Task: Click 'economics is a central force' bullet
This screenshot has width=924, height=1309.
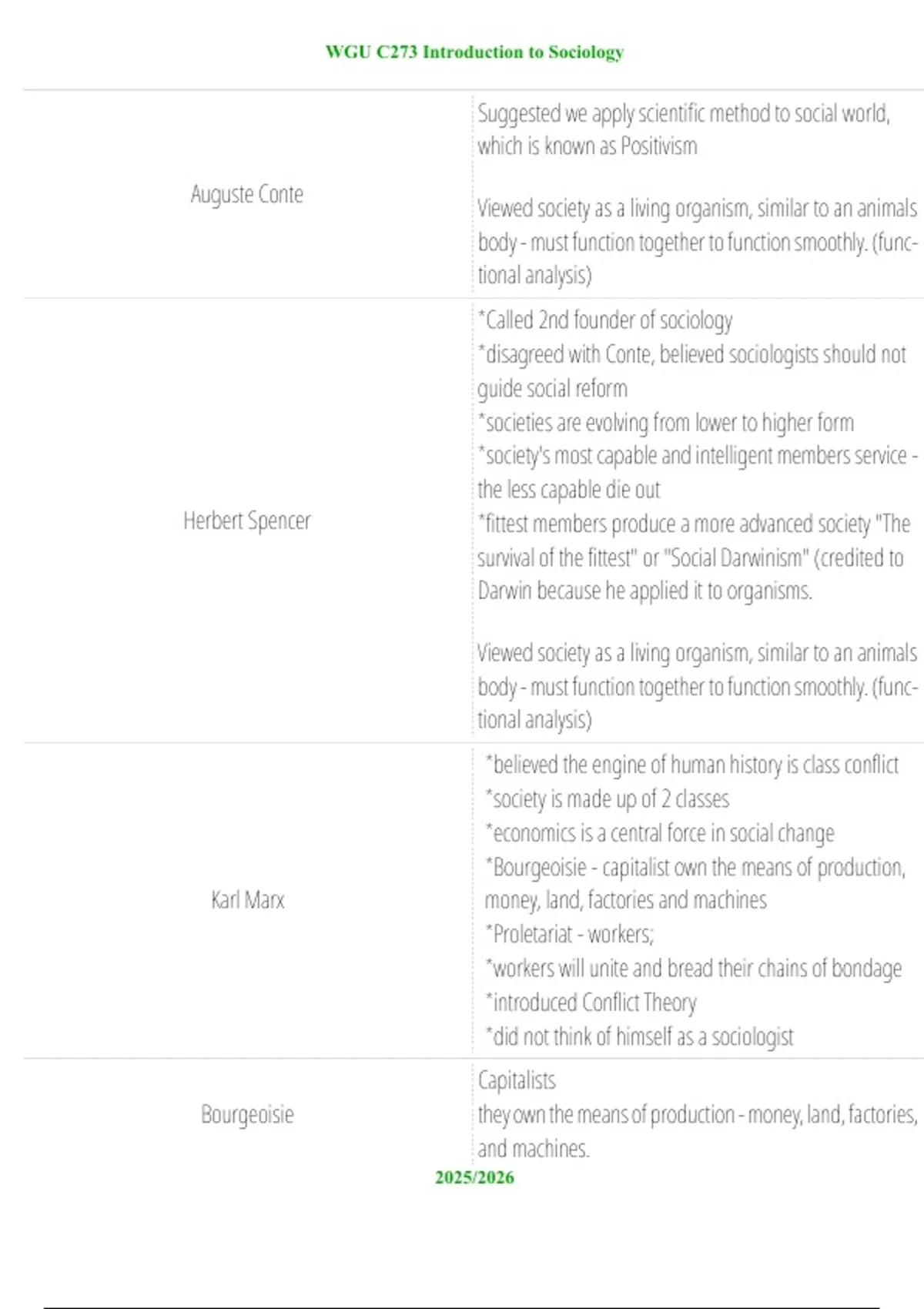Action: click(x=660, y=833)
